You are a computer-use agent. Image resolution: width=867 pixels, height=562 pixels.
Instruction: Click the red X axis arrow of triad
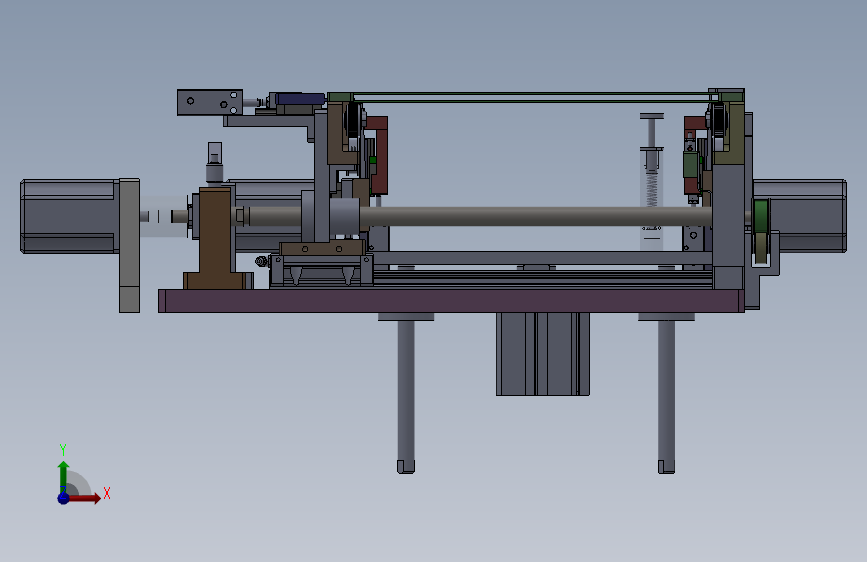(85, 498)
